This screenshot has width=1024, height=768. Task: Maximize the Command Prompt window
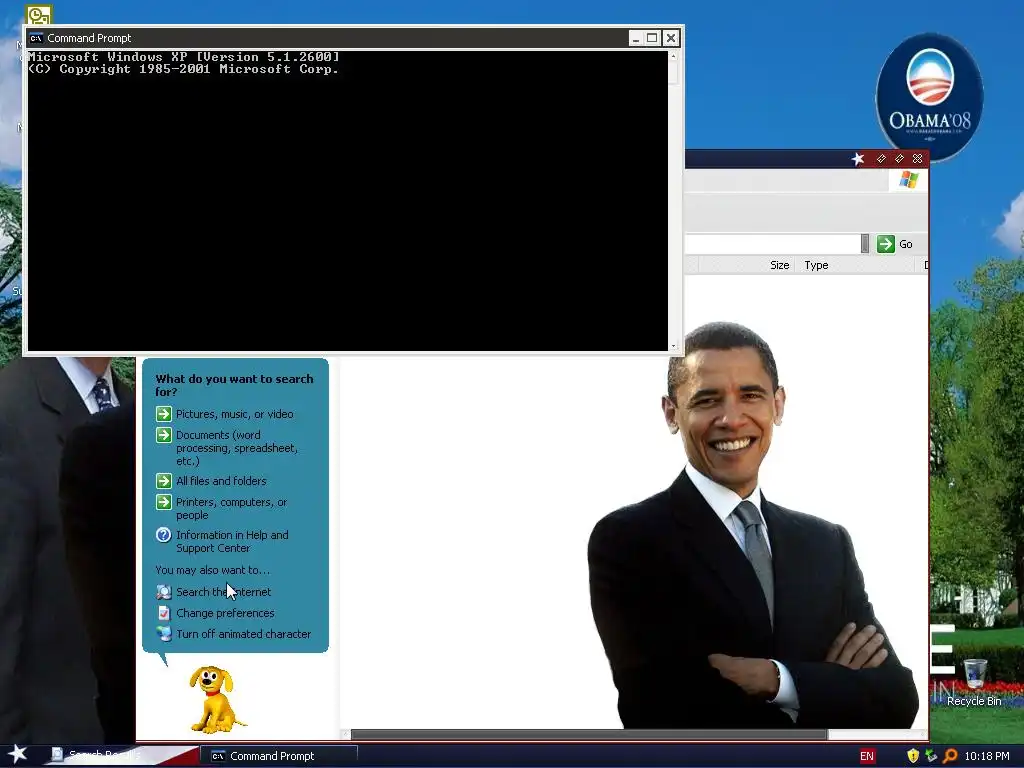click(652, 38)
